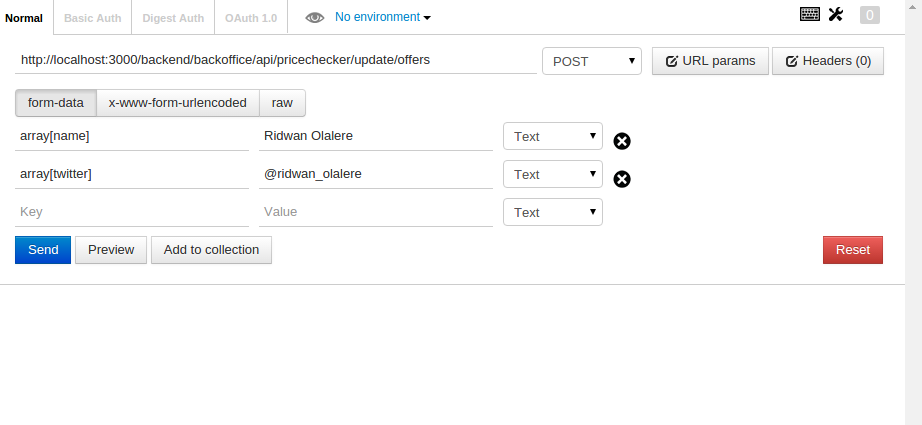Open Text type dropdown for array[name]
922x425 pixels.
[x=552, y=136]
